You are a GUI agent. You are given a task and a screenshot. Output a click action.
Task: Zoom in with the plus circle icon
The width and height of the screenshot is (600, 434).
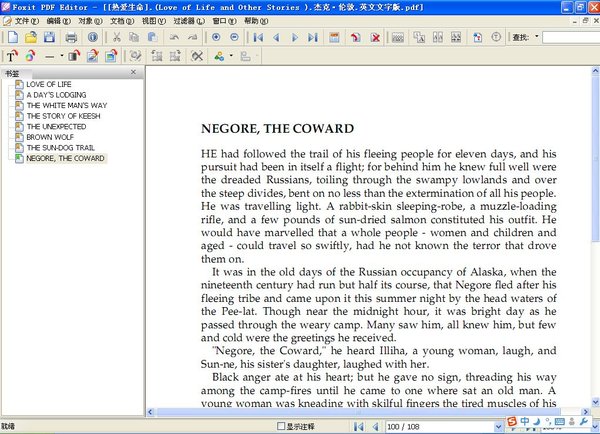click(216, 37)
